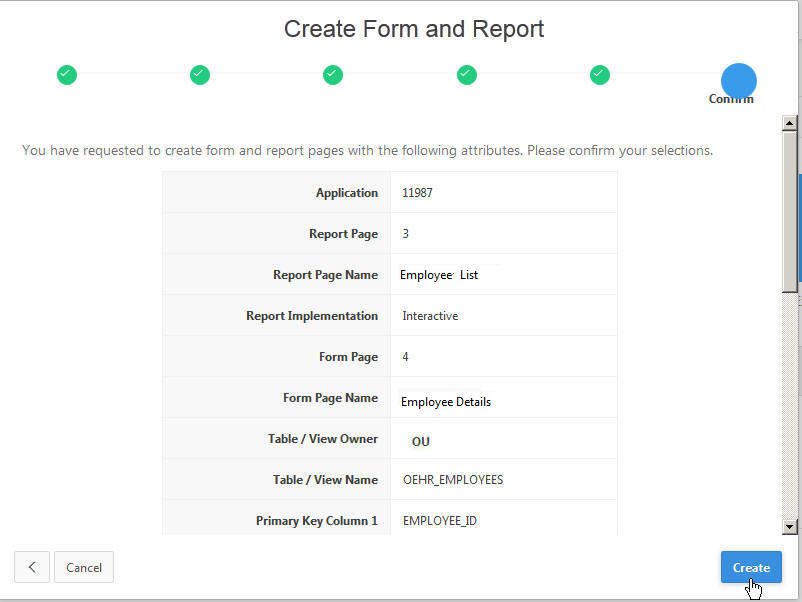
Task: Select the current Confirm step circle
Action: click(738, 80)
